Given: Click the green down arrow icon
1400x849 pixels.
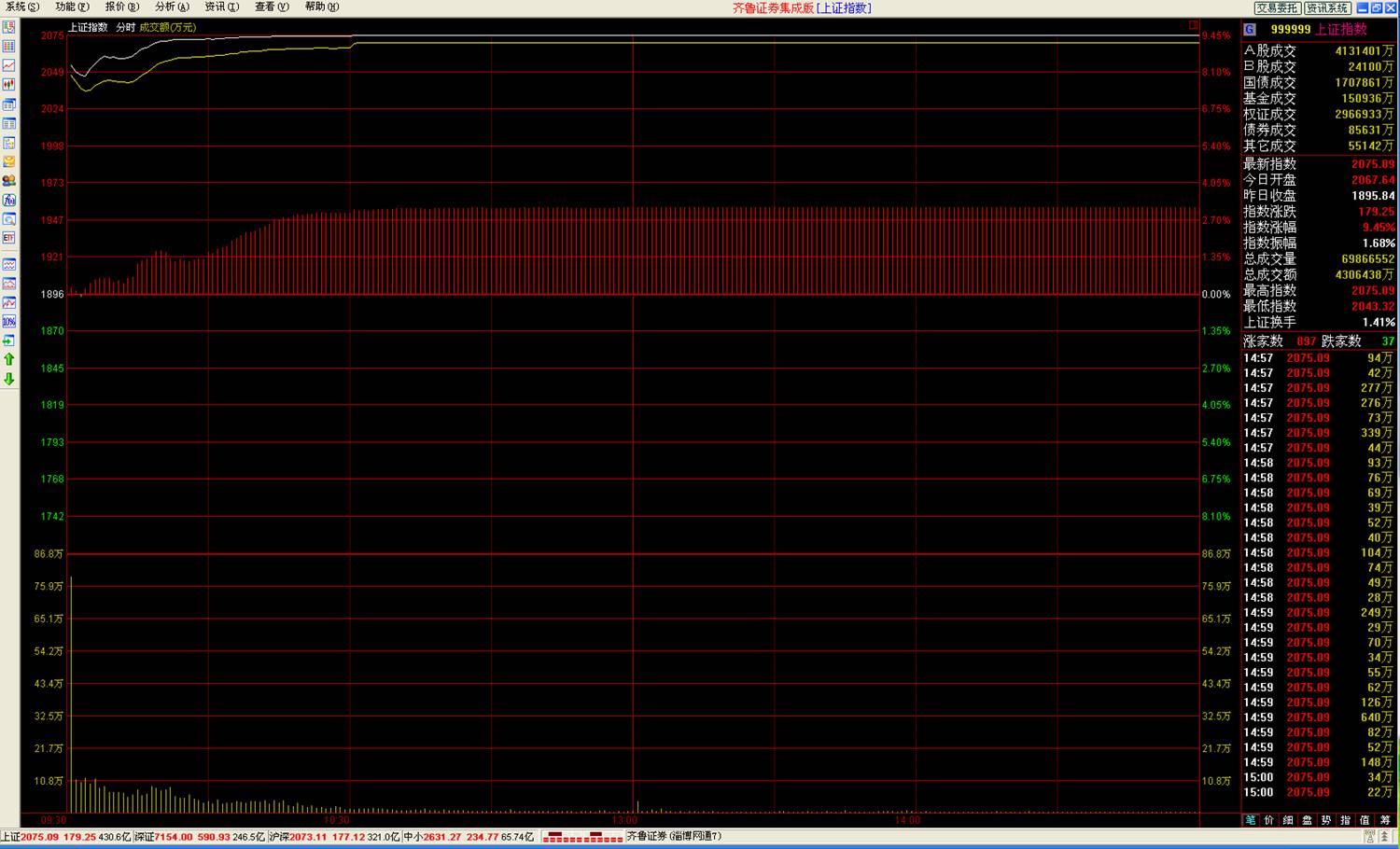Looking at the screenshot, I should (x=9, y=379).
